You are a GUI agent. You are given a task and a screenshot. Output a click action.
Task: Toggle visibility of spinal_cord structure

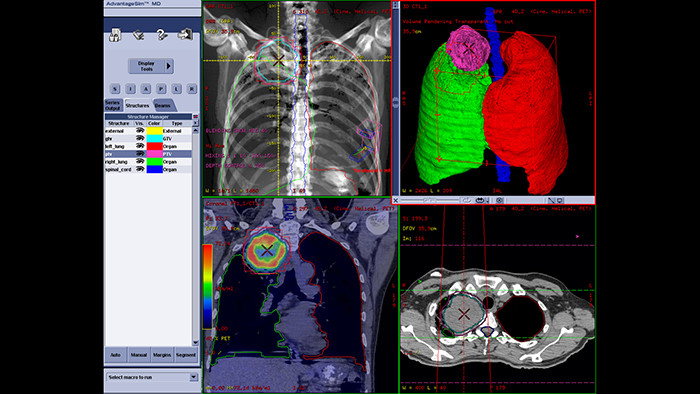coord(140,169)
